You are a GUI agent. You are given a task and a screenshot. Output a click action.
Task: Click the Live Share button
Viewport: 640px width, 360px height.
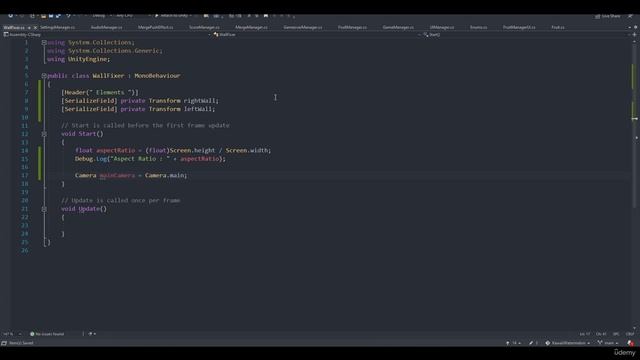pyautogui.click(x=608, y=16)
